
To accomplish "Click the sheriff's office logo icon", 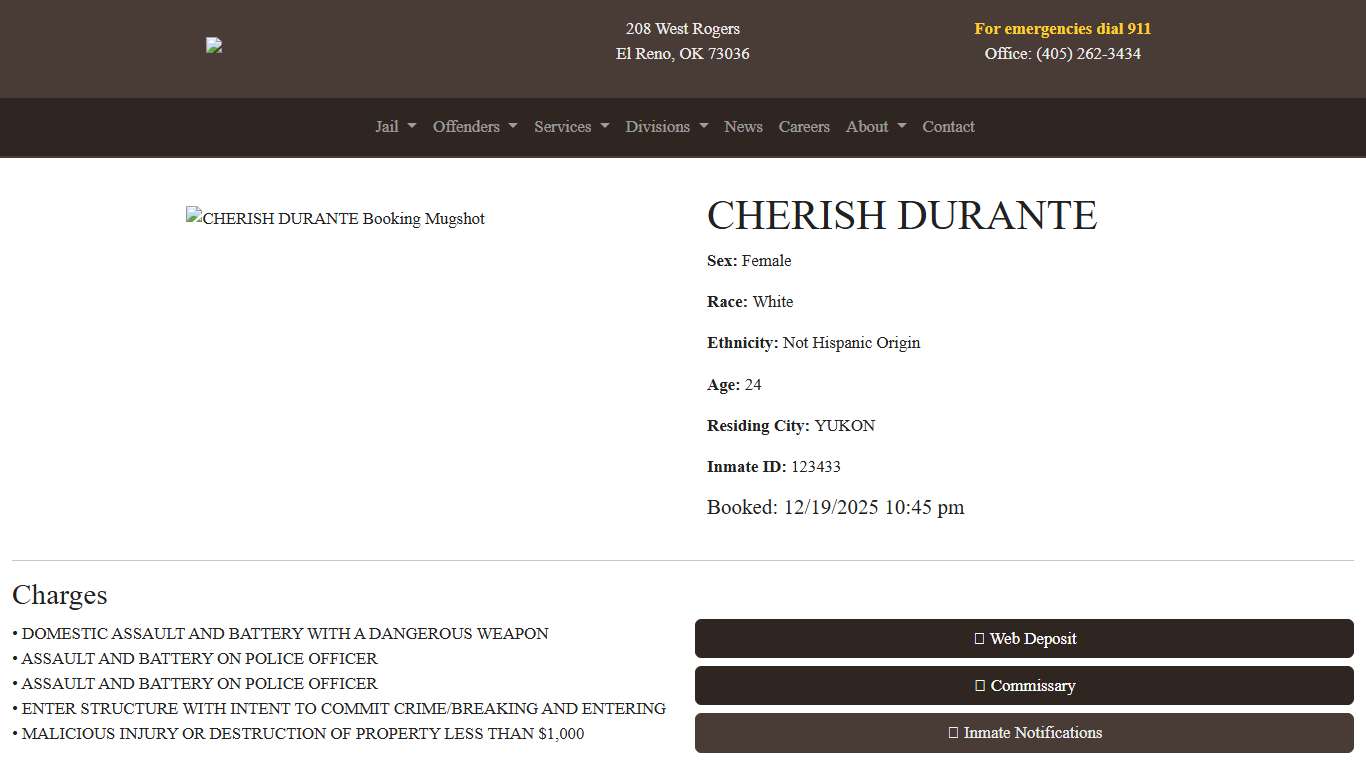I will click(213, 44).
